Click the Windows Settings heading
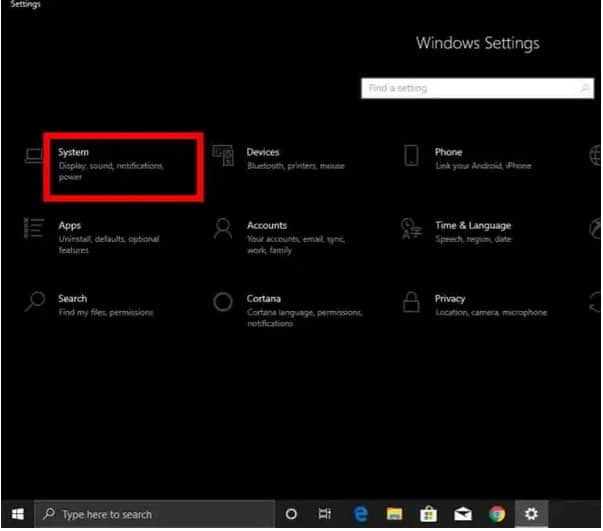603x531 pixels. point(478,43)
